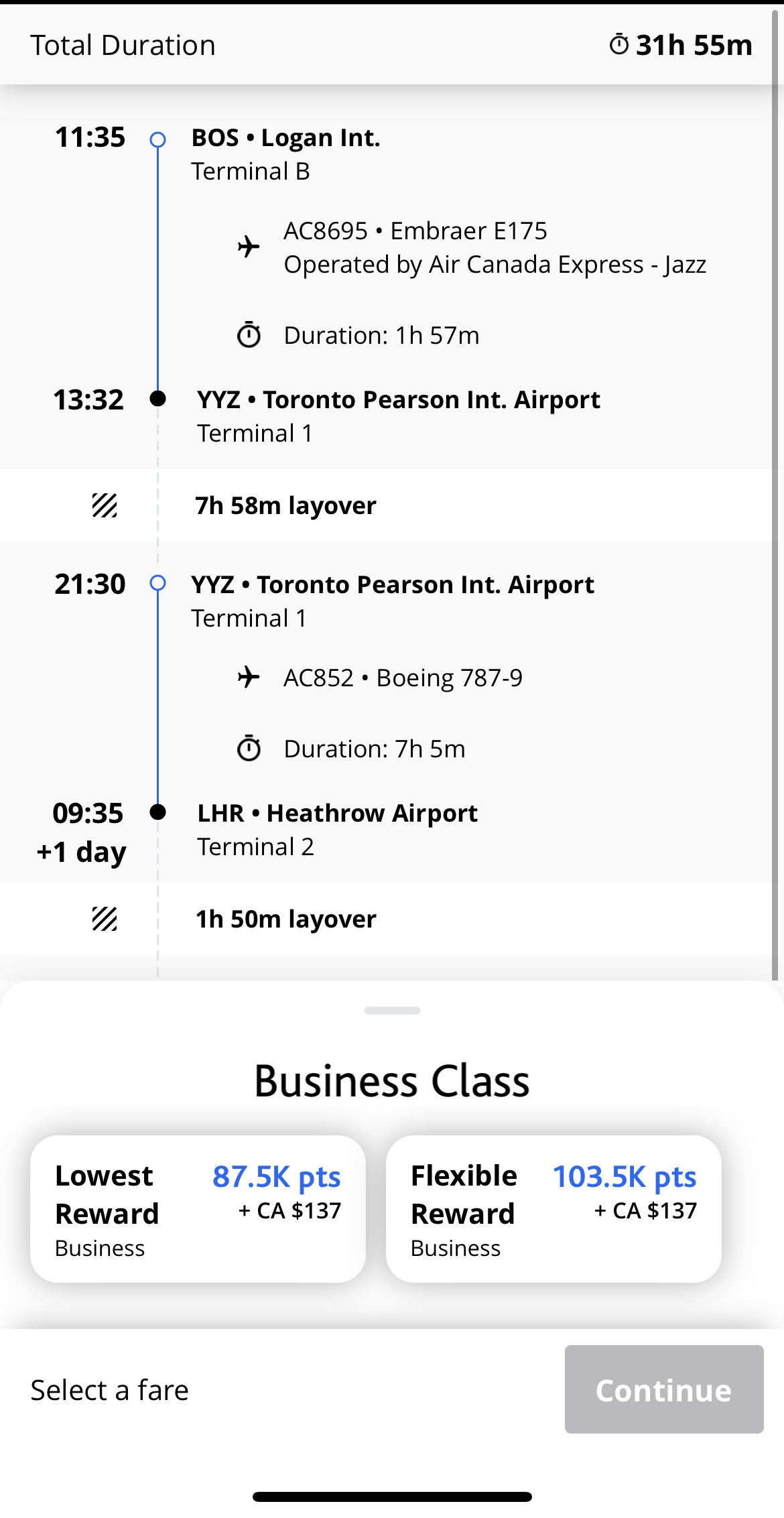Tap the airplane icon beside AC8695
The width and height of the screenshot is (784, 1518).
[x=249, y=247]
